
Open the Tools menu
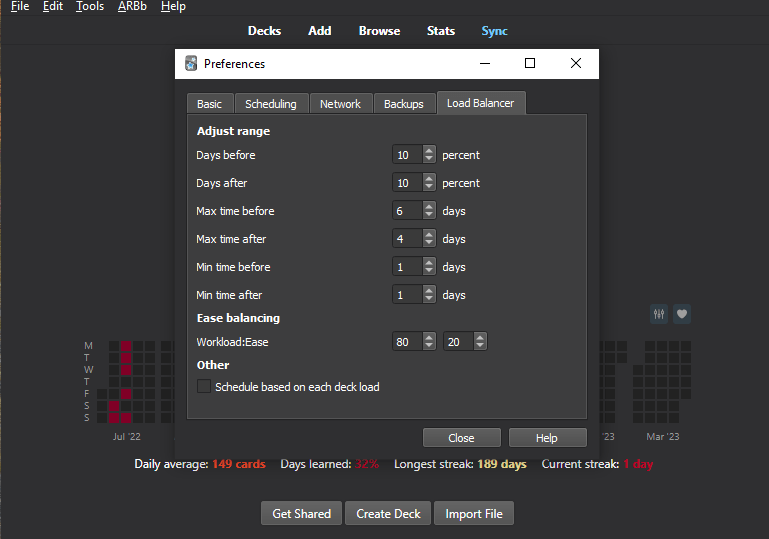[90, 6]
